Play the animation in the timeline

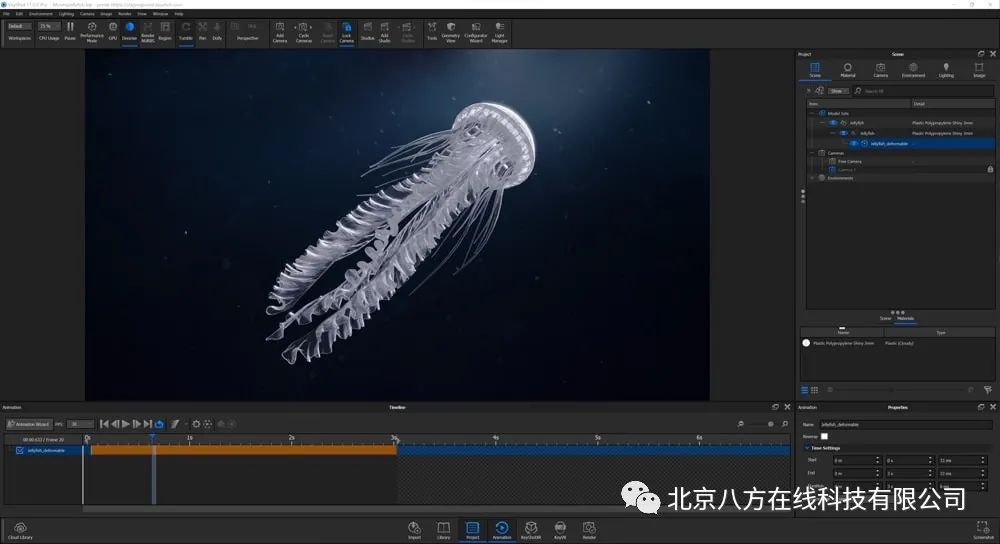click(x=126, y=423)
